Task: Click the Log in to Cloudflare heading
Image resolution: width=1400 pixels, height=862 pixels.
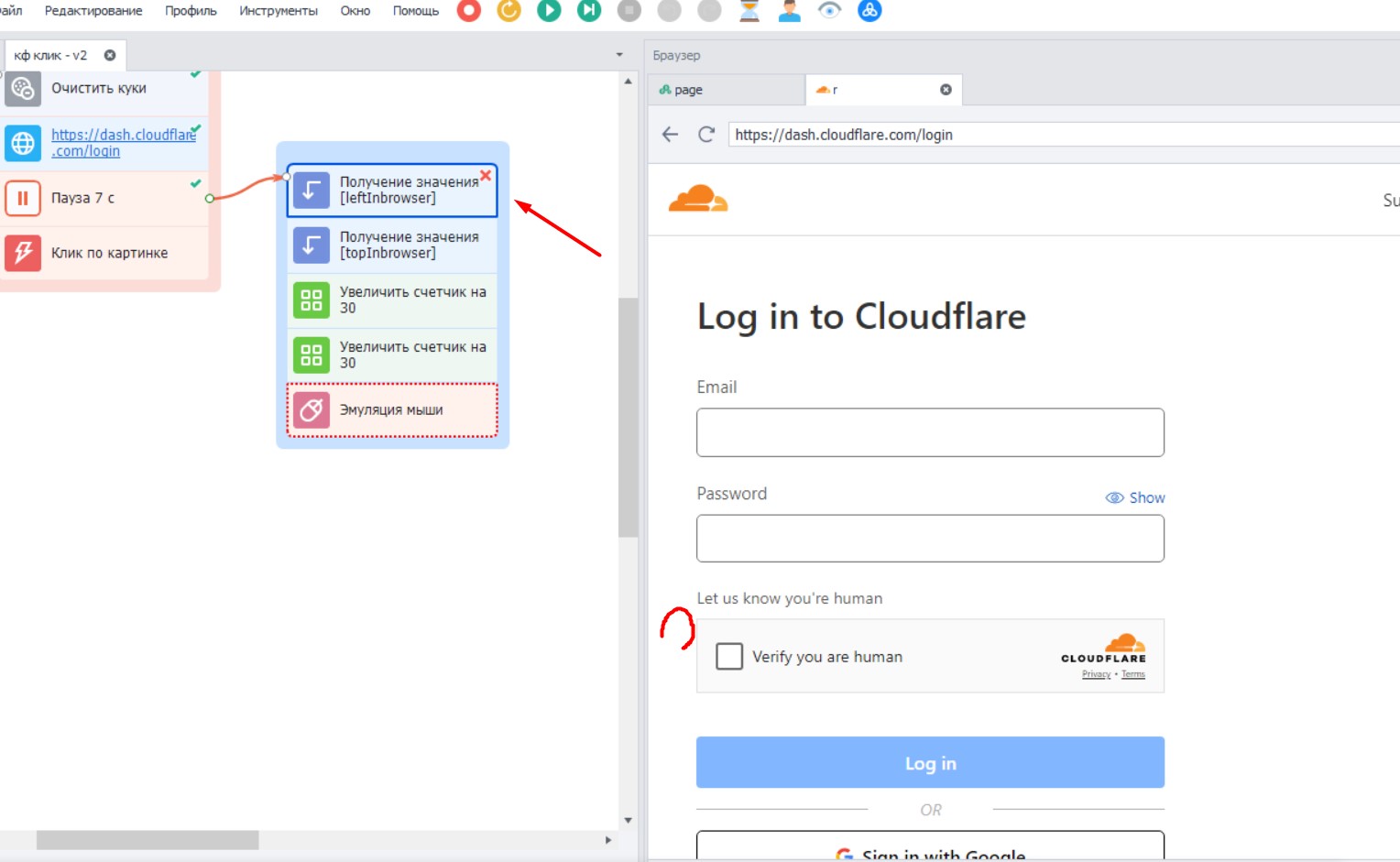Action: pyautogui.click(x=861, y=317)
